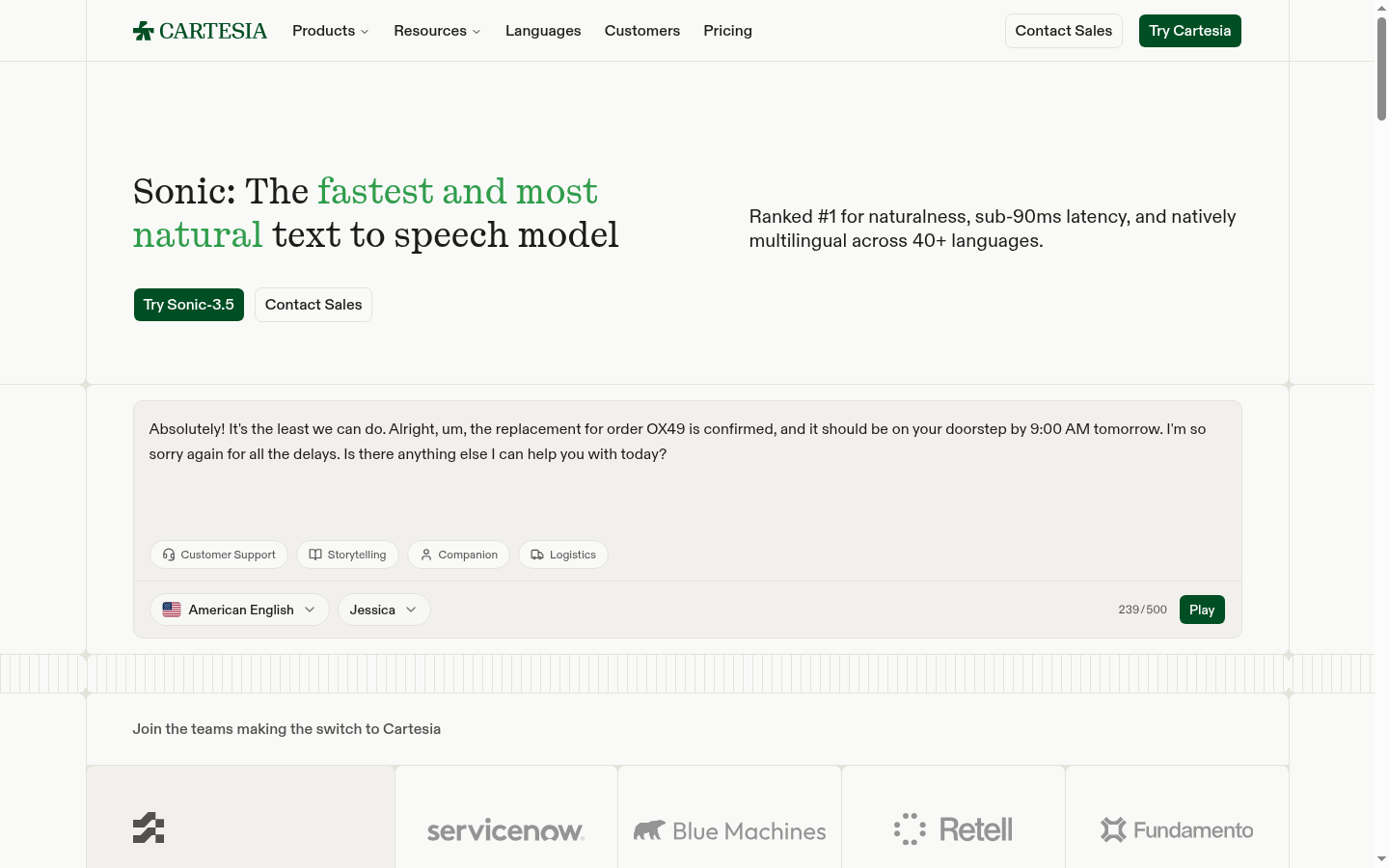The width and height of the screenshot is (1389, 868).
Task: Go to the Languages page
Action: (543, 31)
